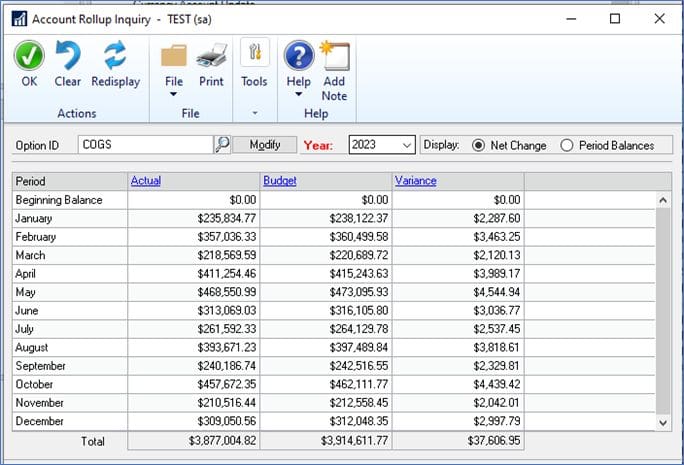Select the March period row label
This screenshot has width=684, height=465.
(x=30, y=255)
